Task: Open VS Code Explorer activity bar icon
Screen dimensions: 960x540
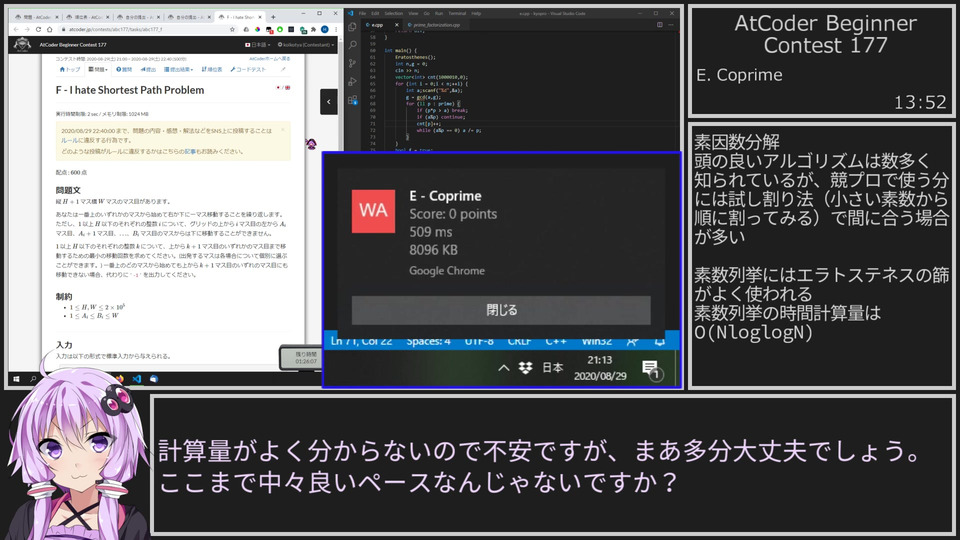Action: [x=352, y=27]
